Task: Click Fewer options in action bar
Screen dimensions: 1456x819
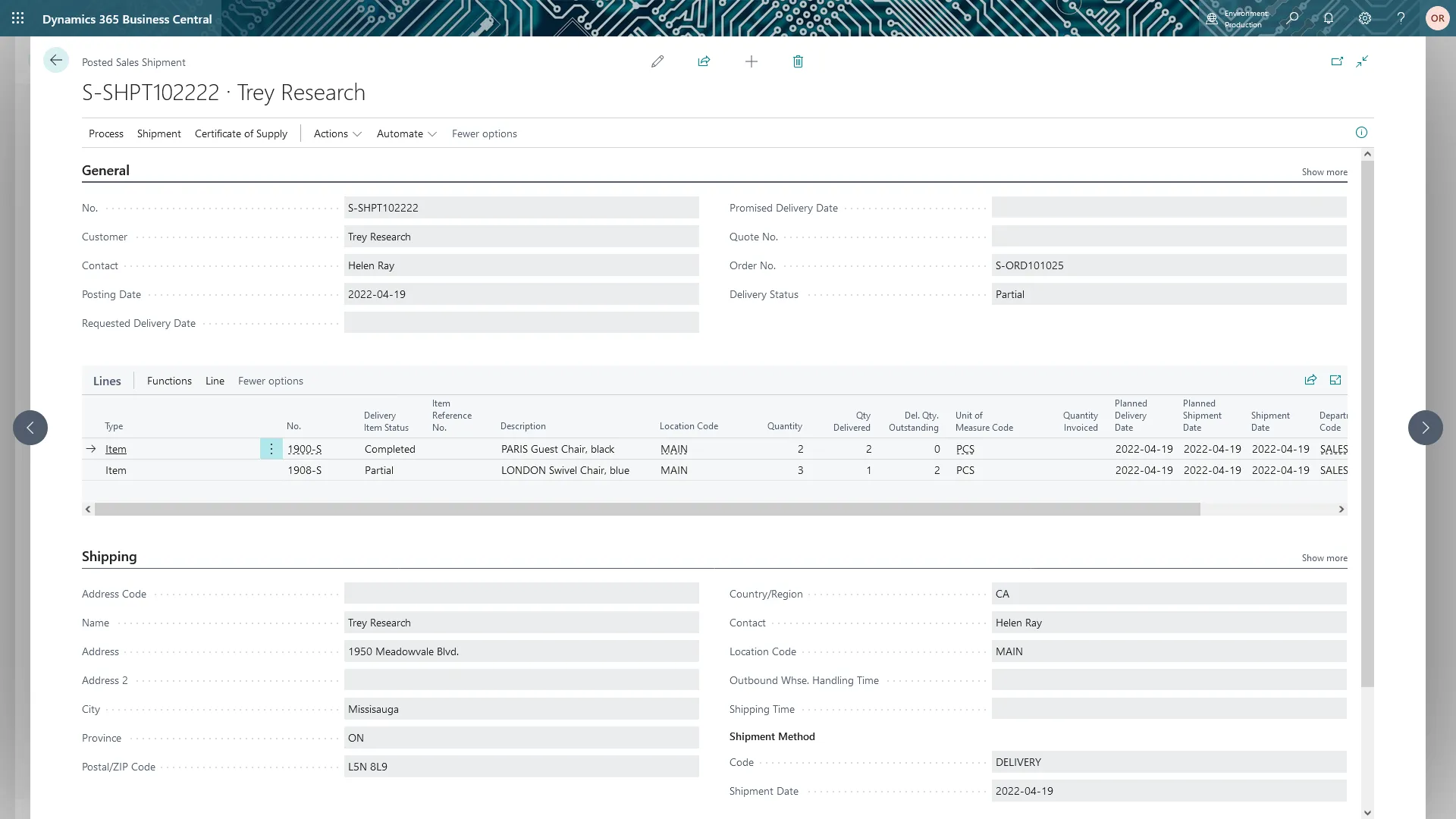Action: point(484,133)
